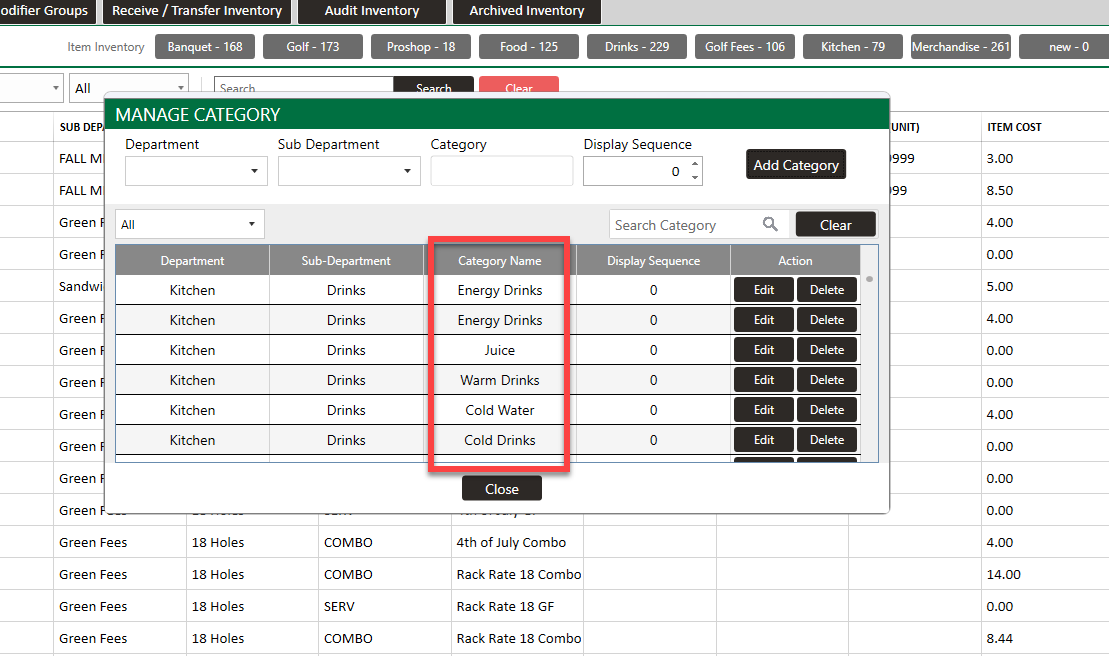Show the Drinks - 229 inventory

coord(637,47)
